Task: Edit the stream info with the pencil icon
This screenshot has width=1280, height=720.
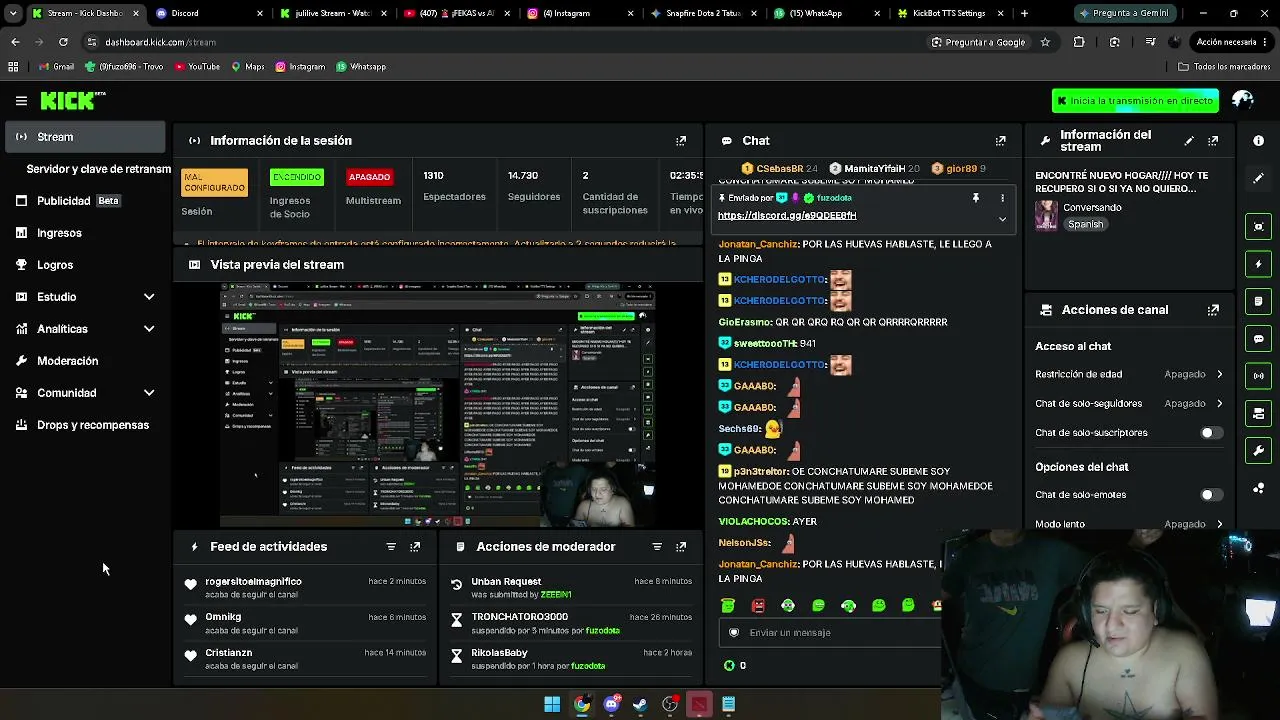Action: [1189, 141]
